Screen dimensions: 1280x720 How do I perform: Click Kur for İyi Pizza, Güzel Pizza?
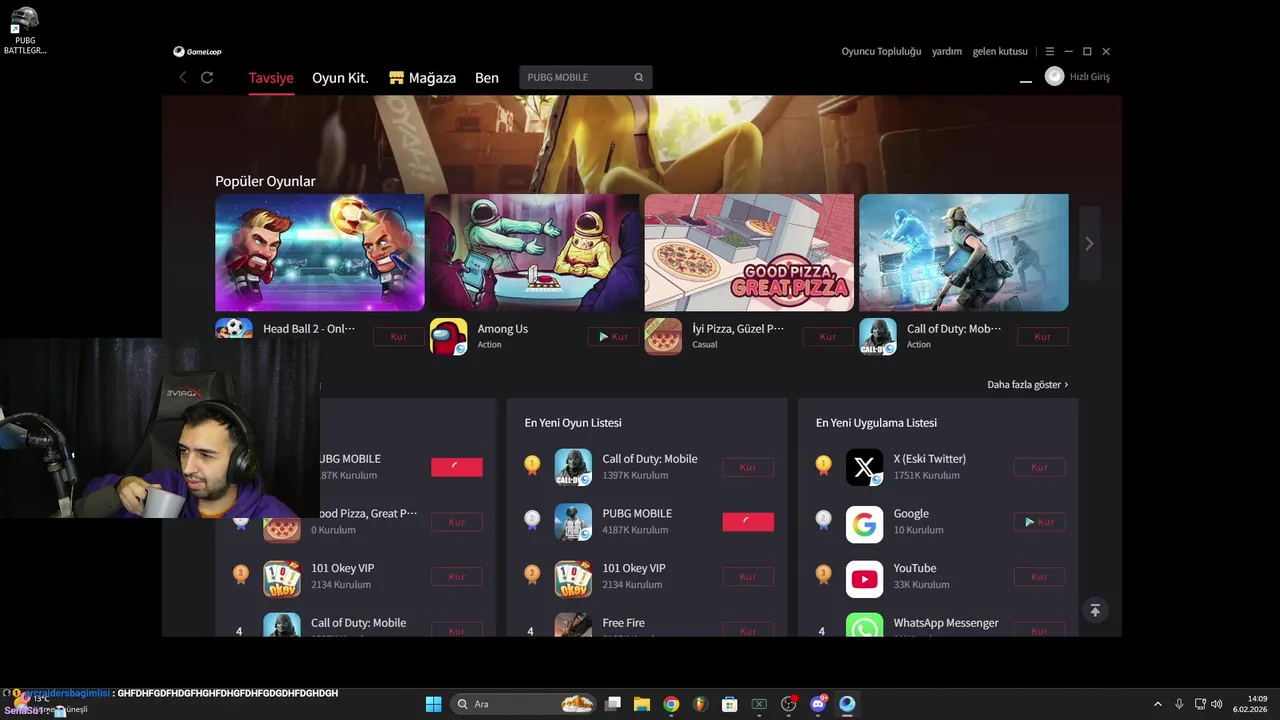[x=828, y=337]
